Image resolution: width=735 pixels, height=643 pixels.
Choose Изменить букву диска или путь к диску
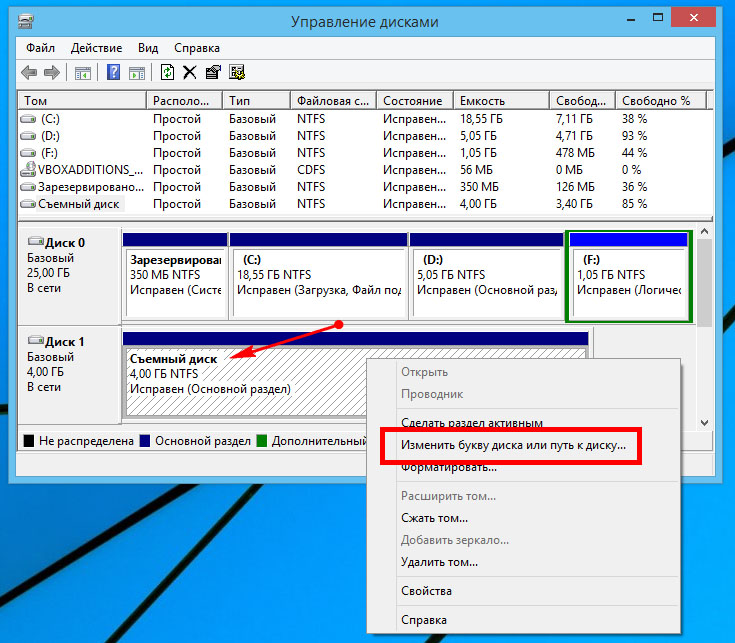coord(513,445)
